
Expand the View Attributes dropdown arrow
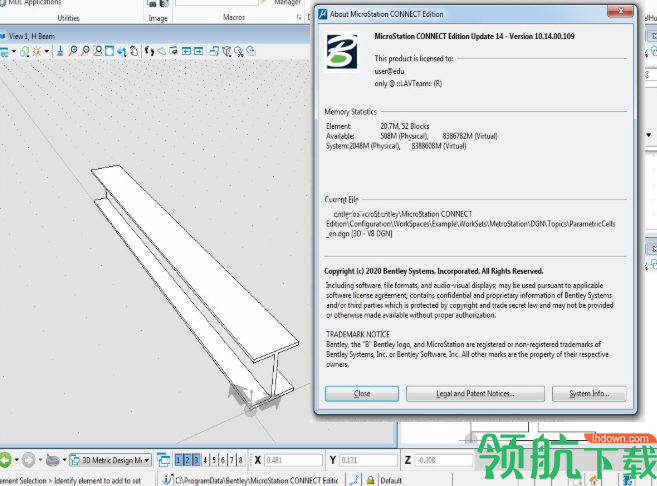point(14,52)
